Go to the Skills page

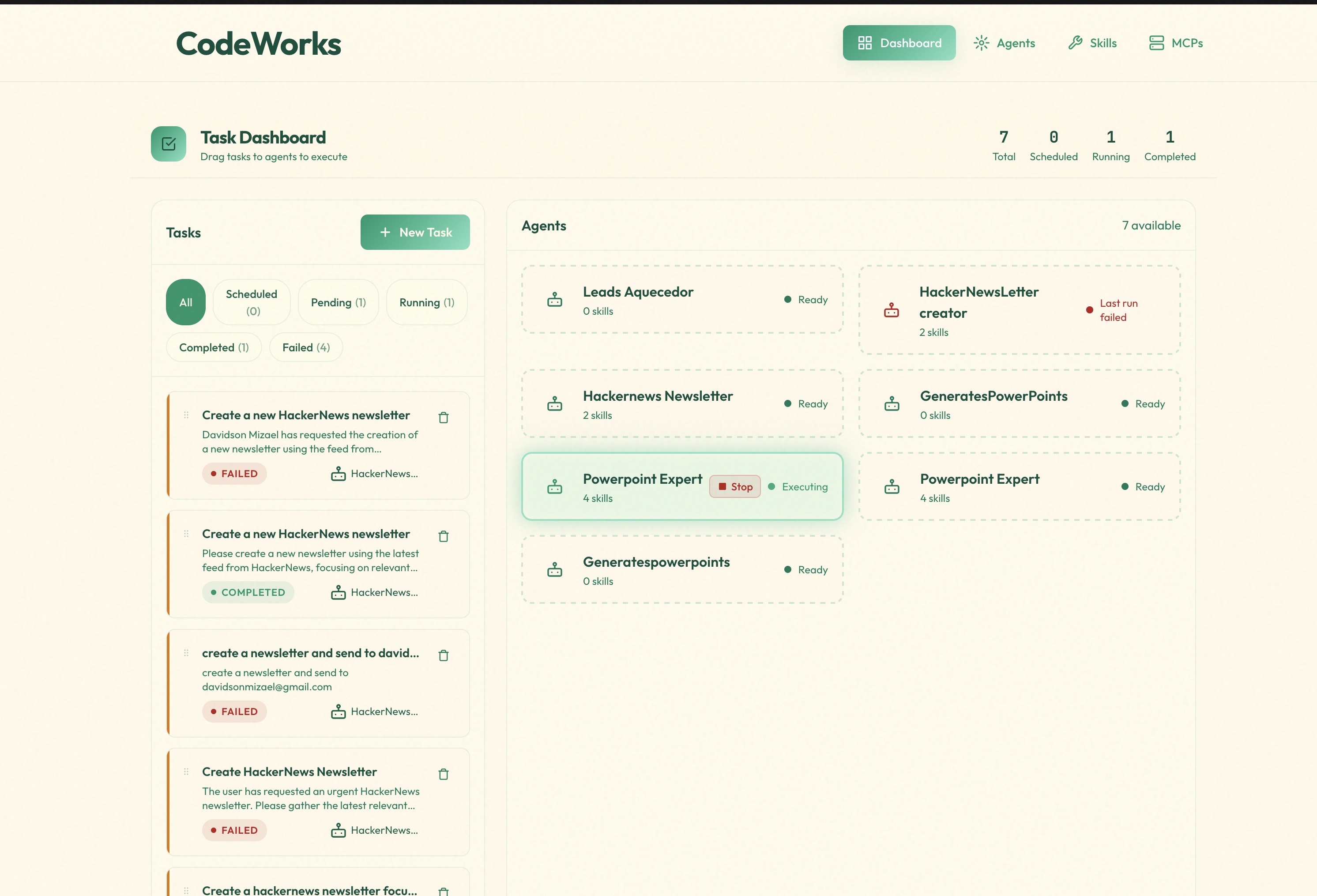(x=1092, y=43)
